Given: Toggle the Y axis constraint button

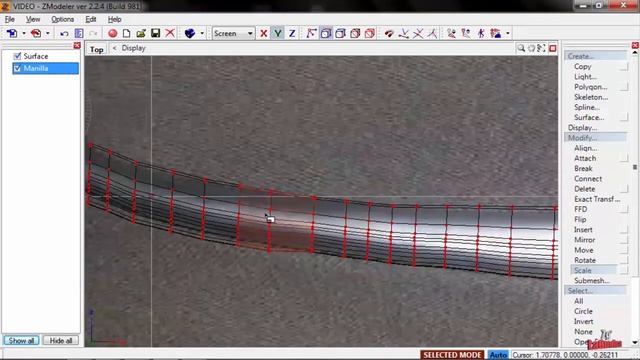Looking at the screenshot, I should tap(278, 33).
